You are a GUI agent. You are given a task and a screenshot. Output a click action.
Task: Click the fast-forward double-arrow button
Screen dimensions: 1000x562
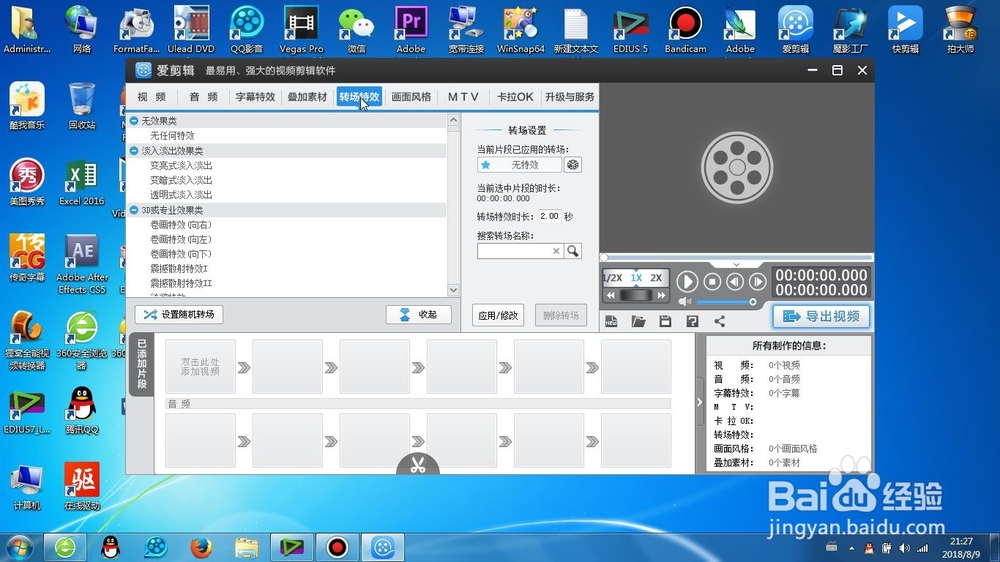pyautogui.click(x=661, y=295)
